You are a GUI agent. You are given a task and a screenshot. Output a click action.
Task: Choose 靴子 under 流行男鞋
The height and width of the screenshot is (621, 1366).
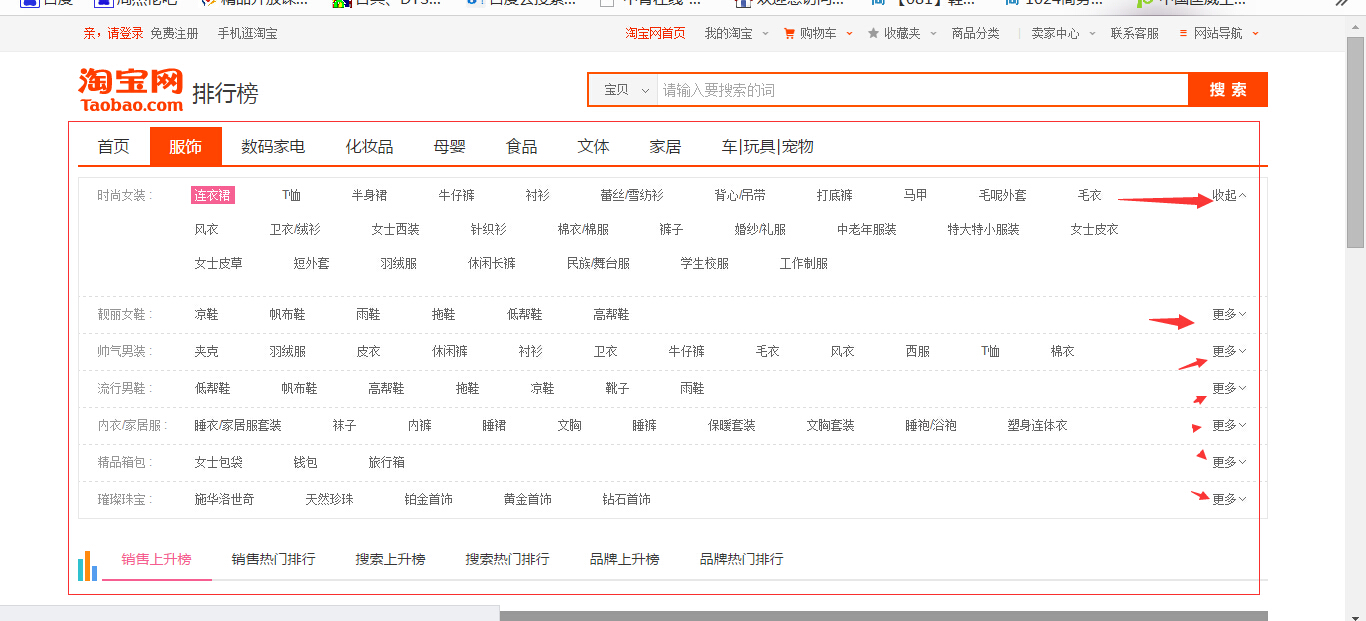[617, 388]
